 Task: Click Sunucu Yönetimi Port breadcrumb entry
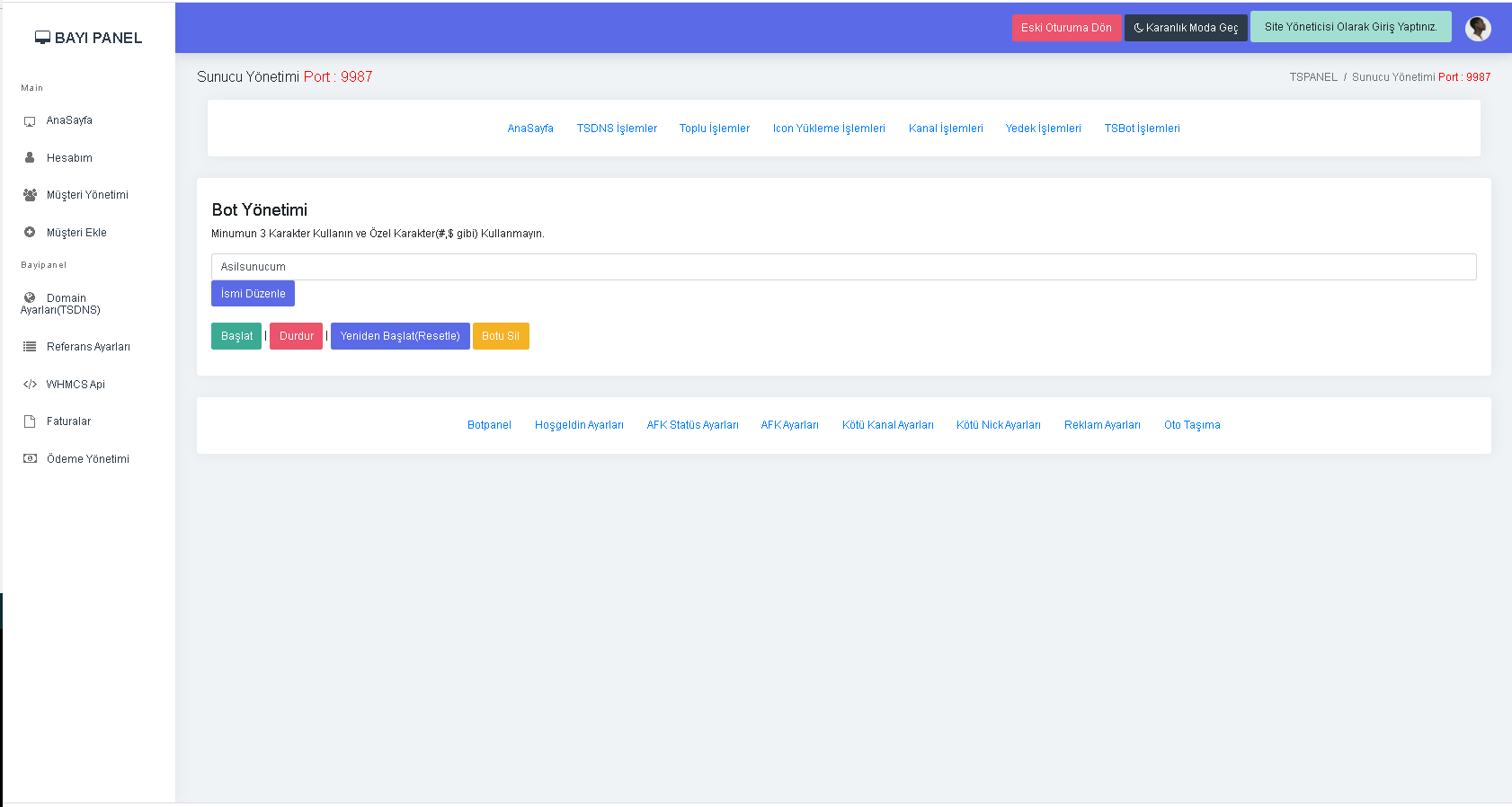pos(1421,77)
